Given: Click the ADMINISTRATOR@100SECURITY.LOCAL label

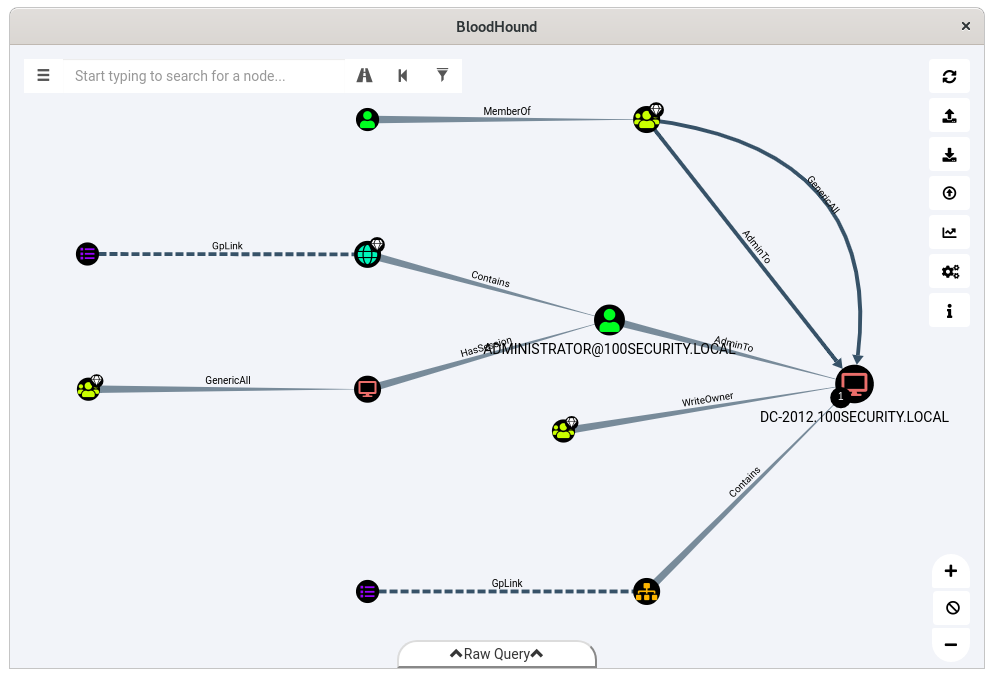Looking at the screenshot, I should tap(609, 349).
